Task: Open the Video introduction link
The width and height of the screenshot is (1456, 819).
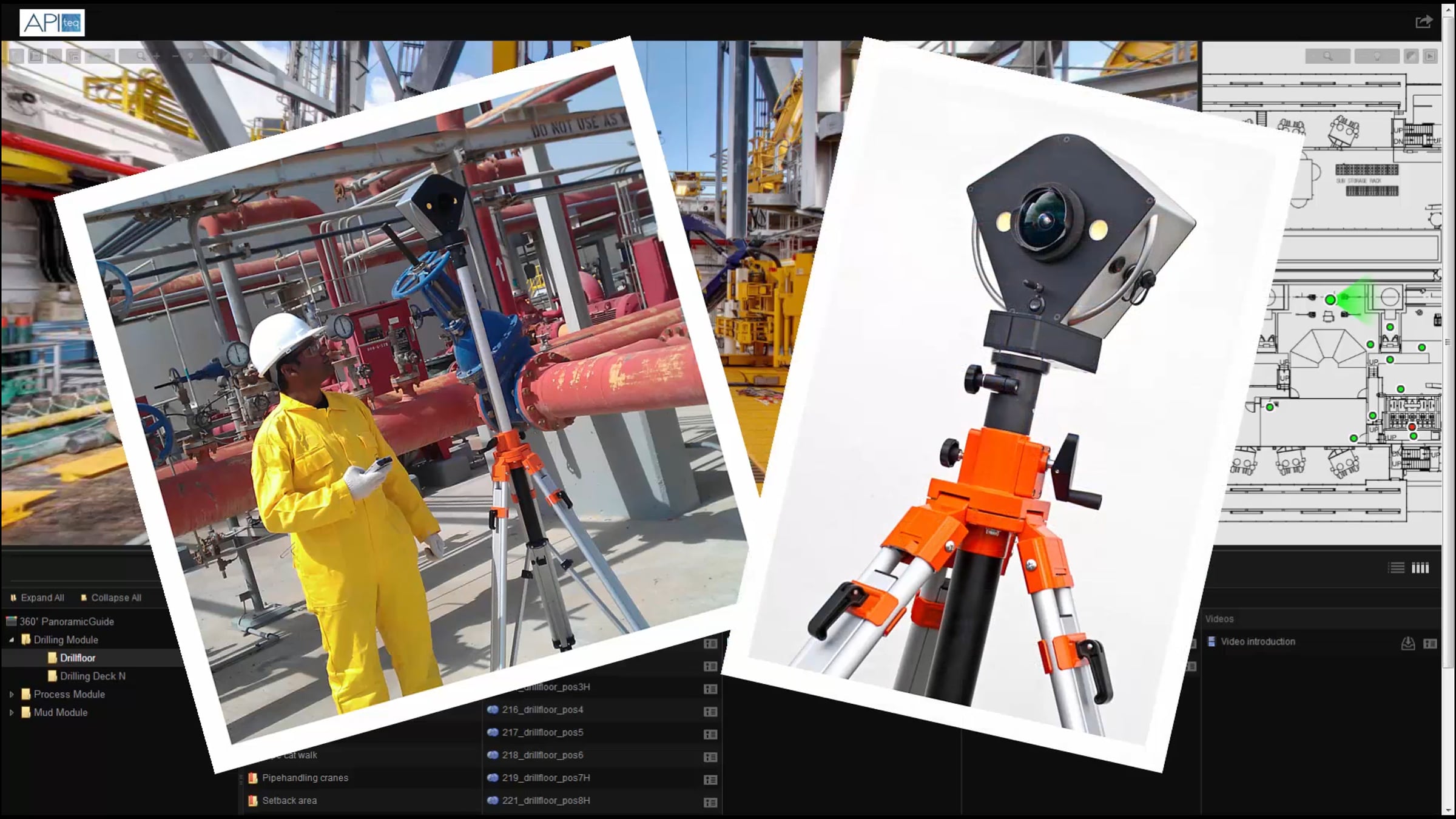Action: [x=1258, y=642]
